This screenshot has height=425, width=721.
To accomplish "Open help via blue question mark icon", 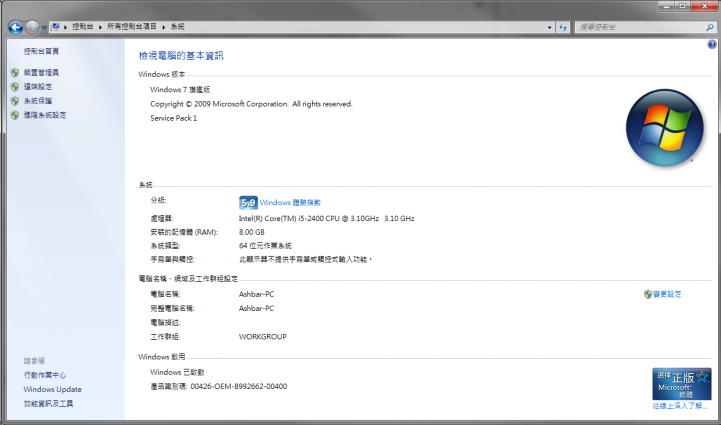I will pyautogui.click(x=712, y=44).
